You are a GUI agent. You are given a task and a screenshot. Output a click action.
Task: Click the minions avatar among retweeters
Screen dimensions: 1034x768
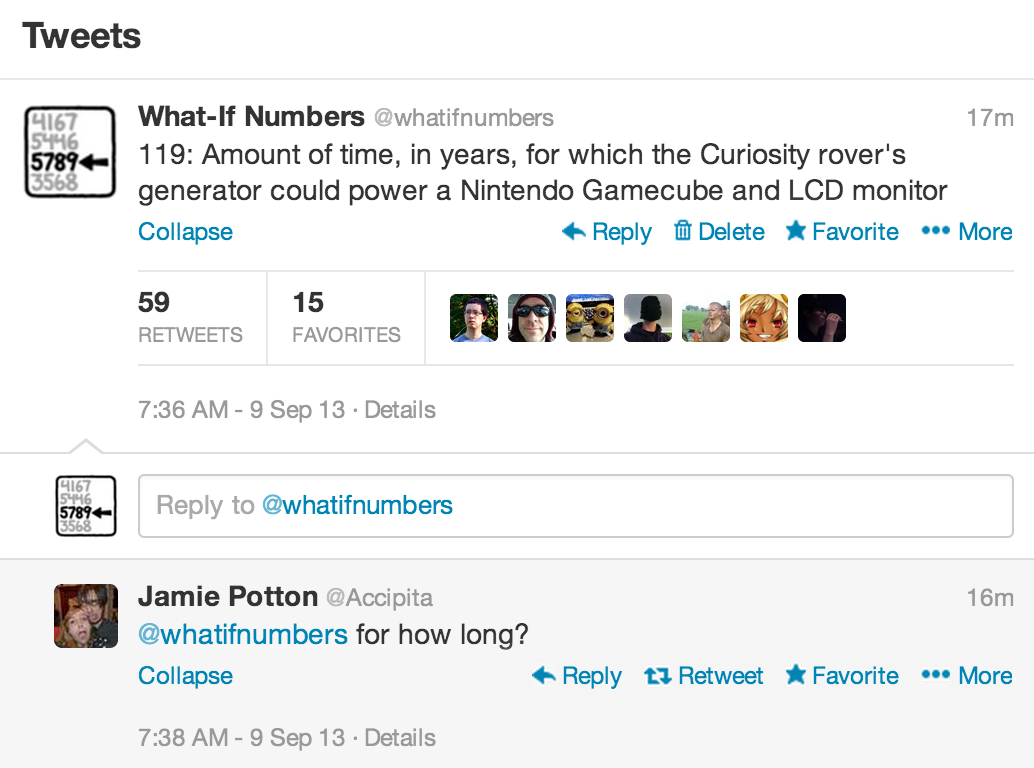point(590,318)
